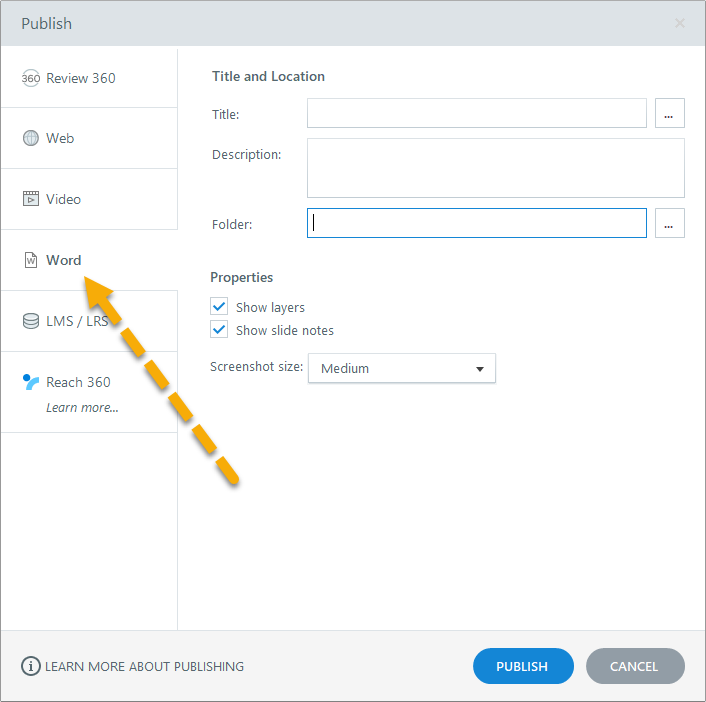This screenshot has width=706, height=702.
Task: Focus the Title text field
Action: (476, 114)
